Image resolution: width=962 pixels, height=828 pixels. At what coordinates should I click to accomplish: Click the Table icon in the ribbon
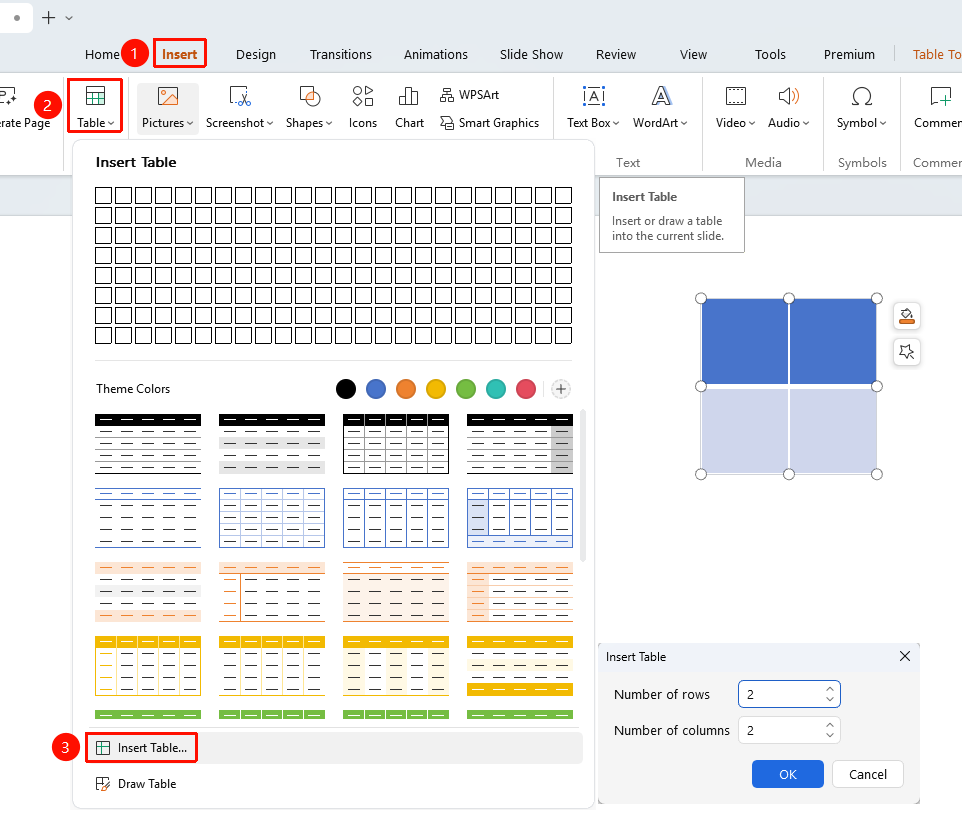95,97
